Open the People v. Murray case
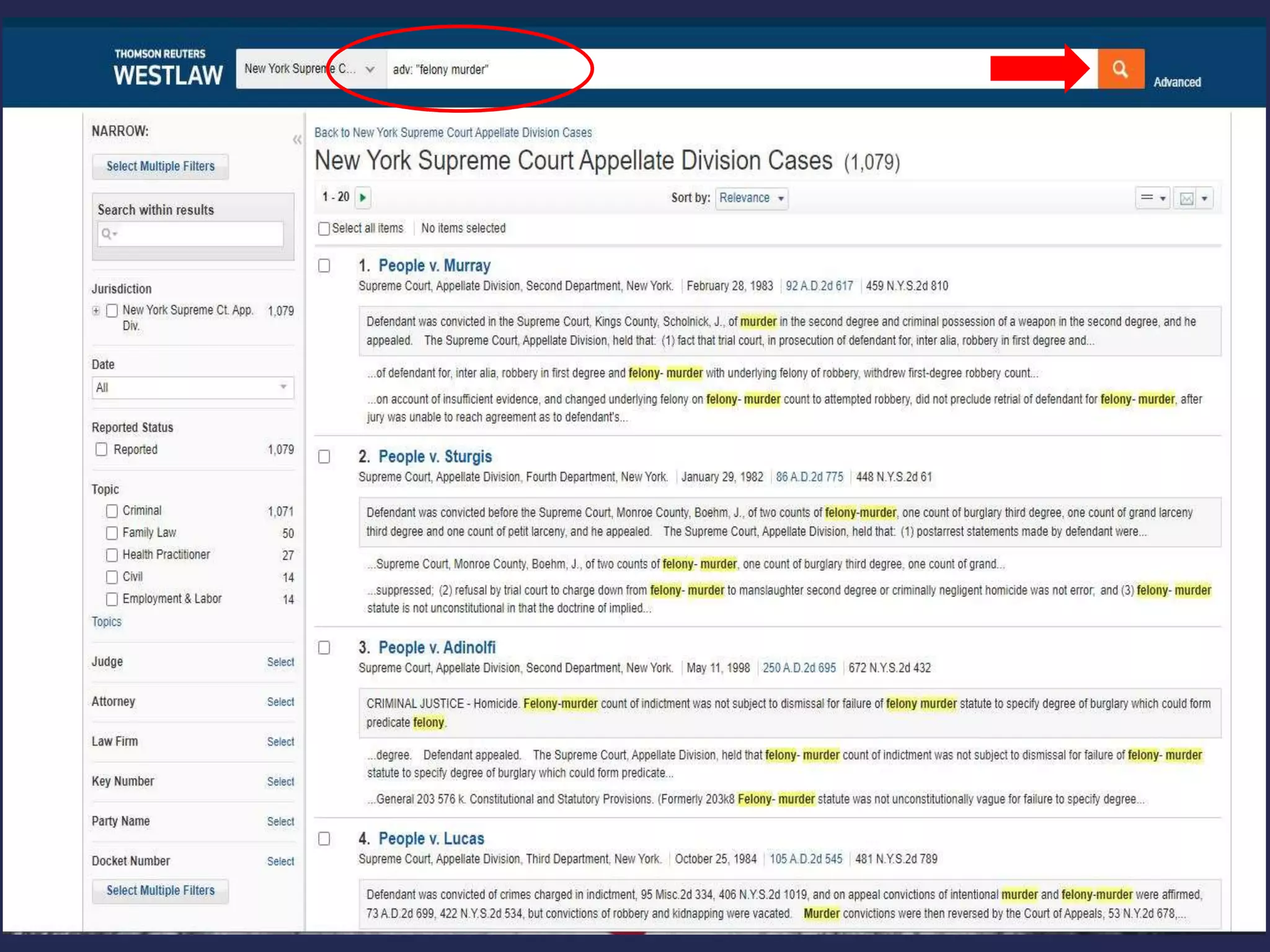This screenshot has width=1270, height=952. (x=434, y=266)
